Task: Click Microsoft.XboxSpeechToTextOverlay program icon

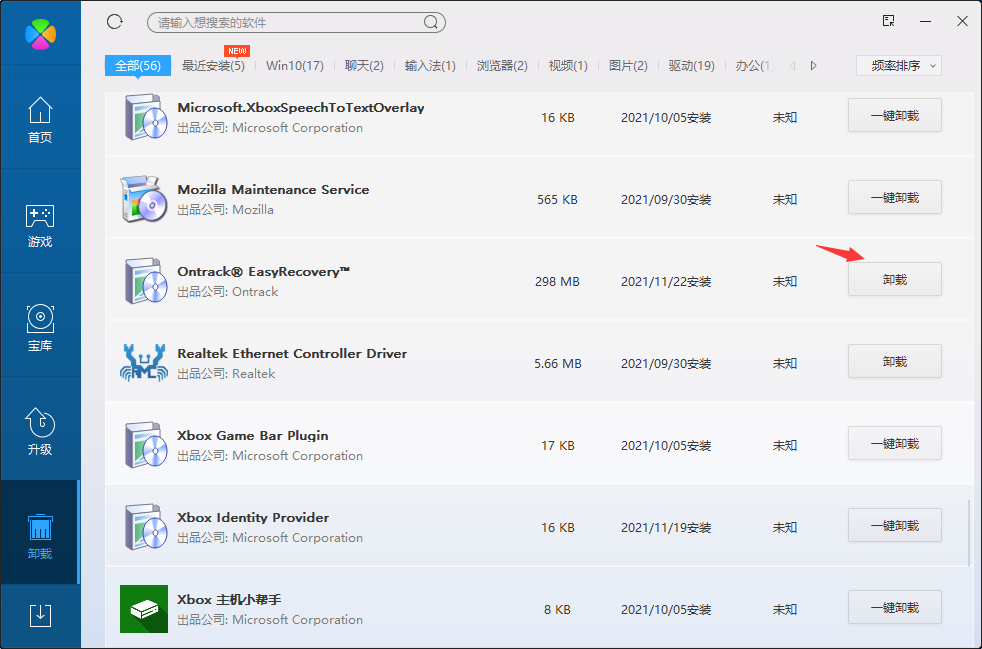Action: click(145, 117)
